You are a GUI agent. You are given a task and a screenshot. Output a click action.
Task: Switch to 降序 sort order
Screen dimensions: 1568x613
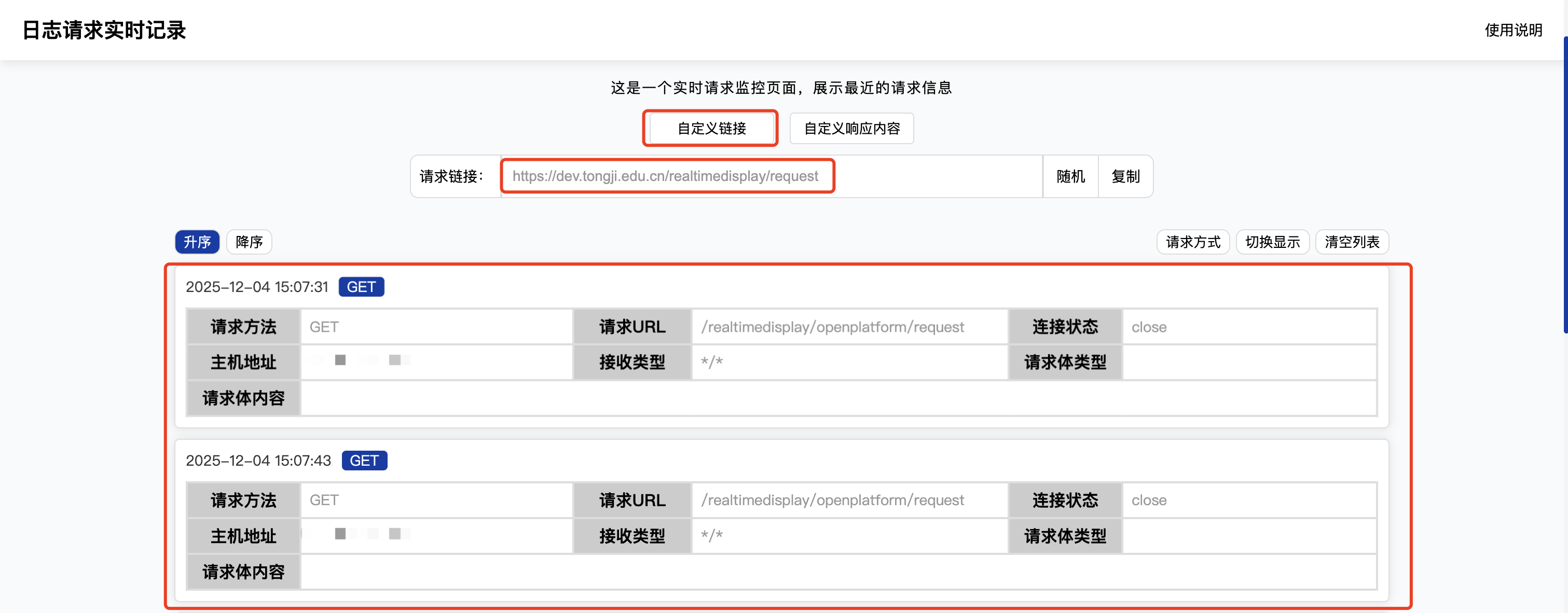249,242
